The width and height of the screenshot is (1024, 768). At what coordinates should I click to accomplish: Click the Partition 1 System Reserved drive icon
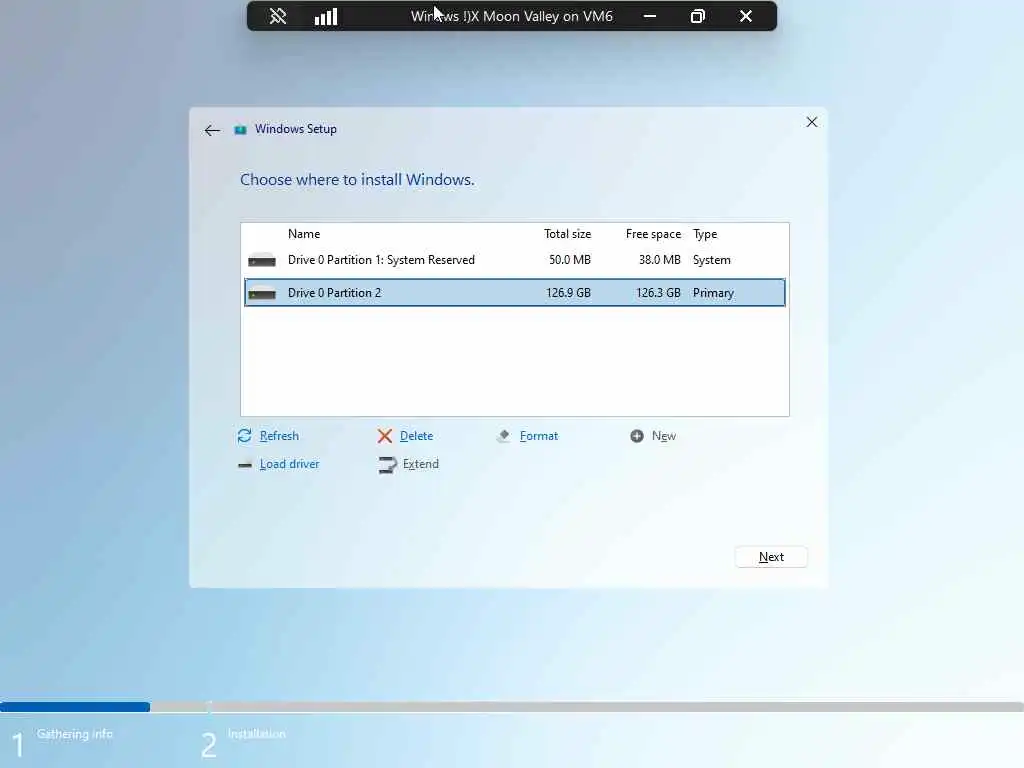point(262,260)
